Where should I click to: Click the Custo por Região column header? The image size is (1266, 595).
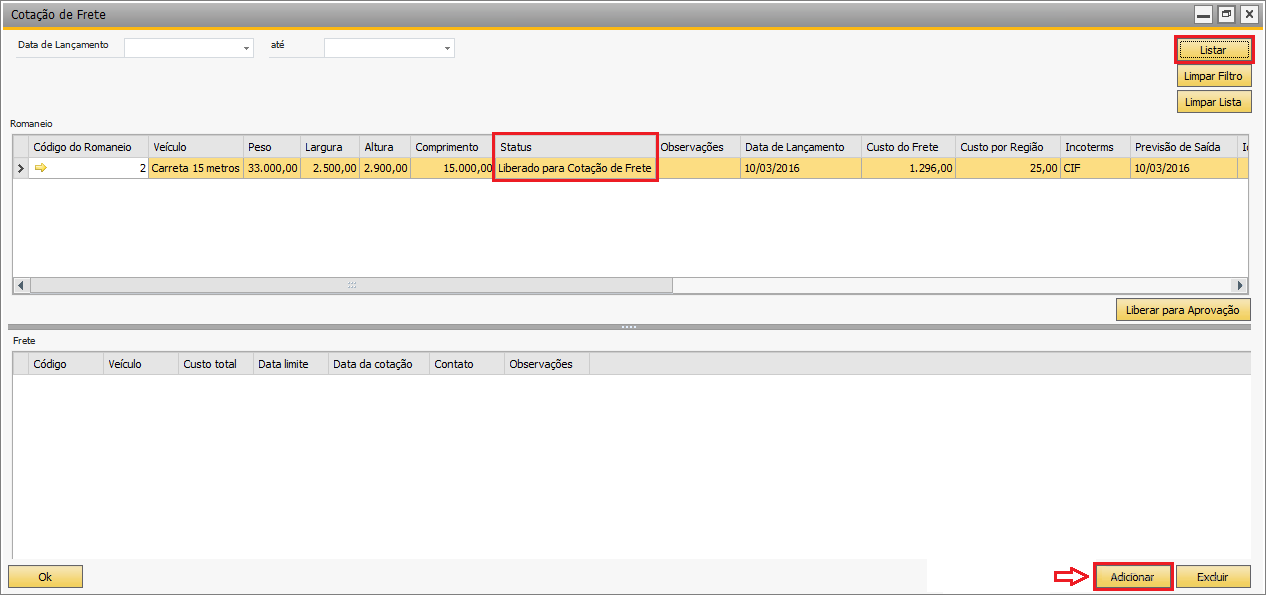tap(1007, 147)
